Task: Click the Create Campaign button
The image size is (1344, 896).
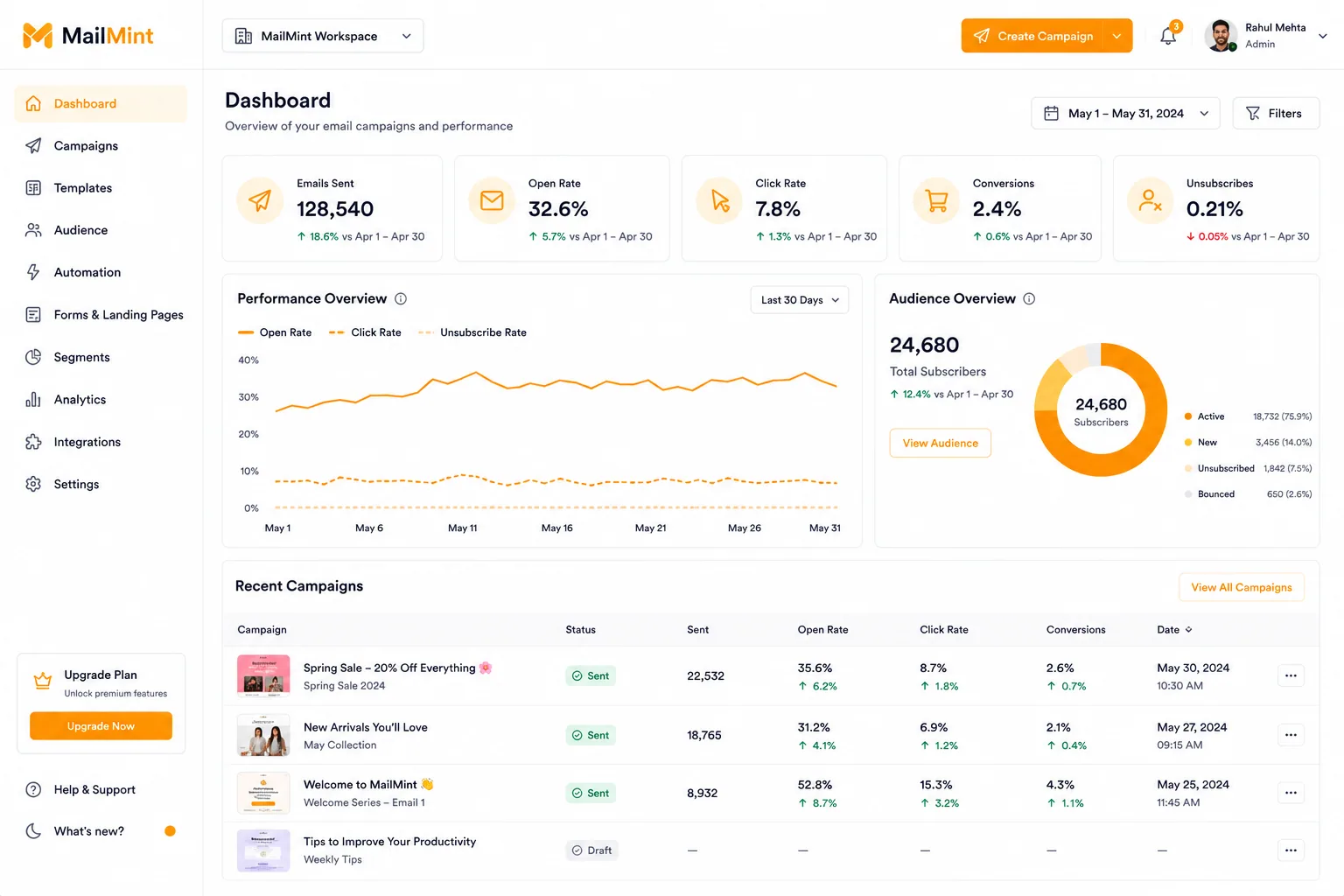Action: (1033, 36)
